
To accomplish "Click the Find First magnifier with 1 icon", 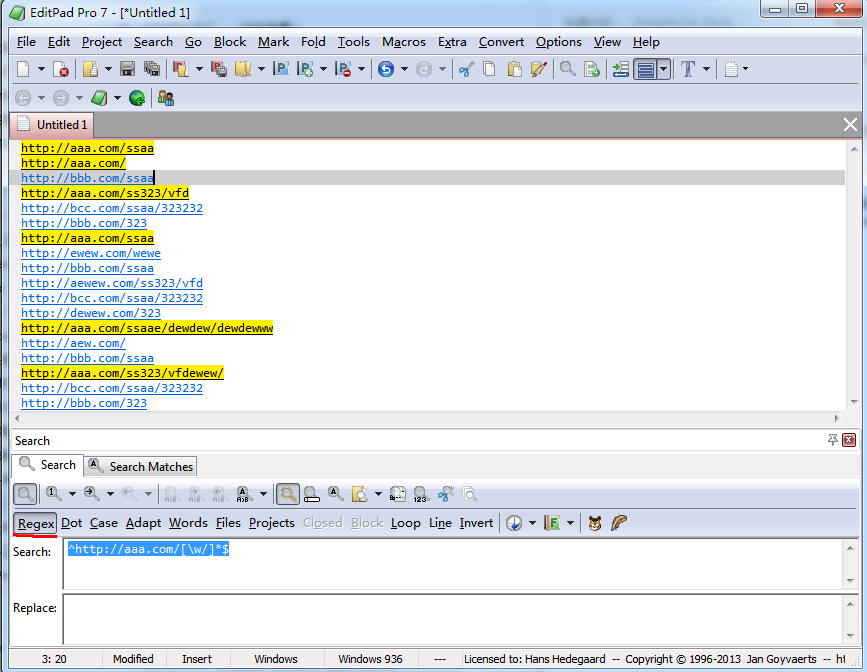I will coord(54,493).
